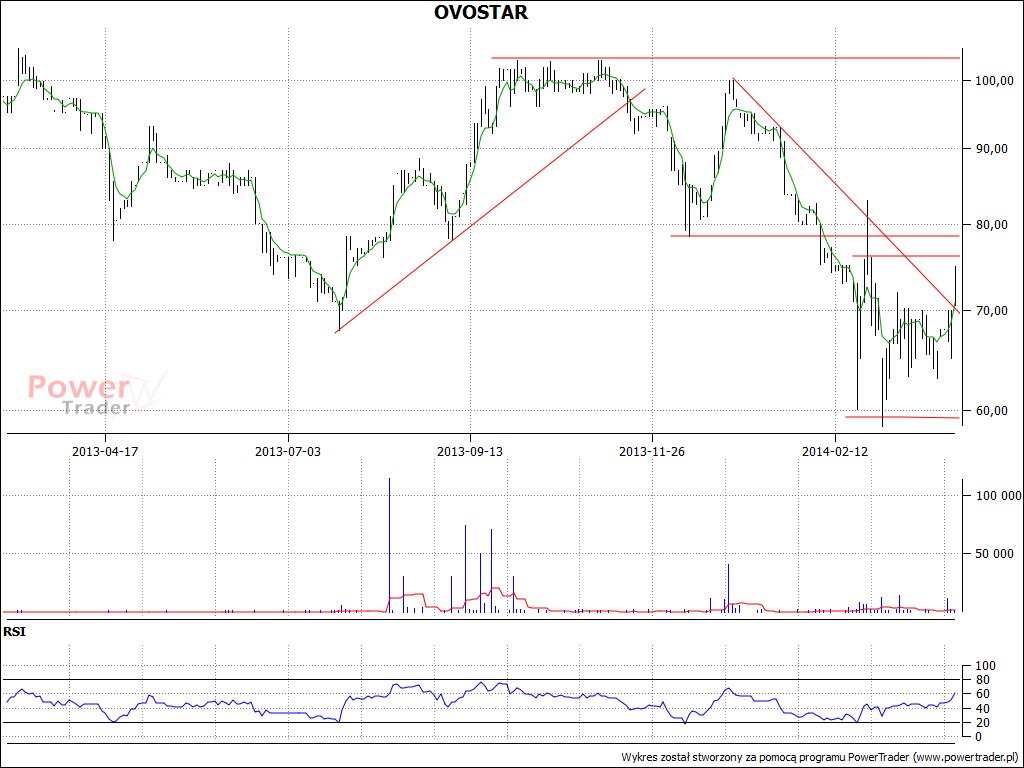Open the powertrader.pl footer credit text

coord(819,758)
